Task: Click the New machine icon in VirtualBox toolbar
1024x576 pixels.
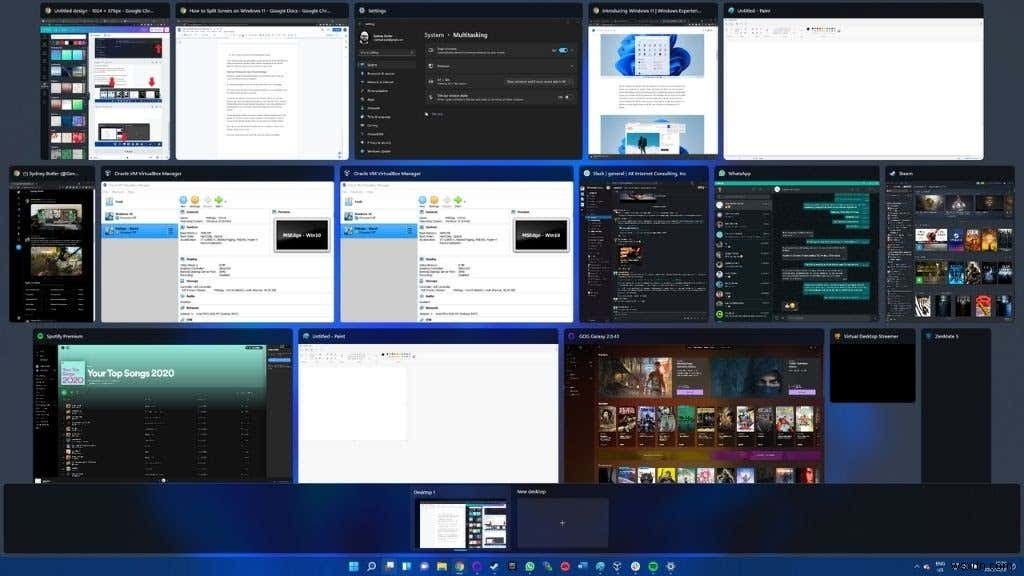Action: click(x=183, y=200)
